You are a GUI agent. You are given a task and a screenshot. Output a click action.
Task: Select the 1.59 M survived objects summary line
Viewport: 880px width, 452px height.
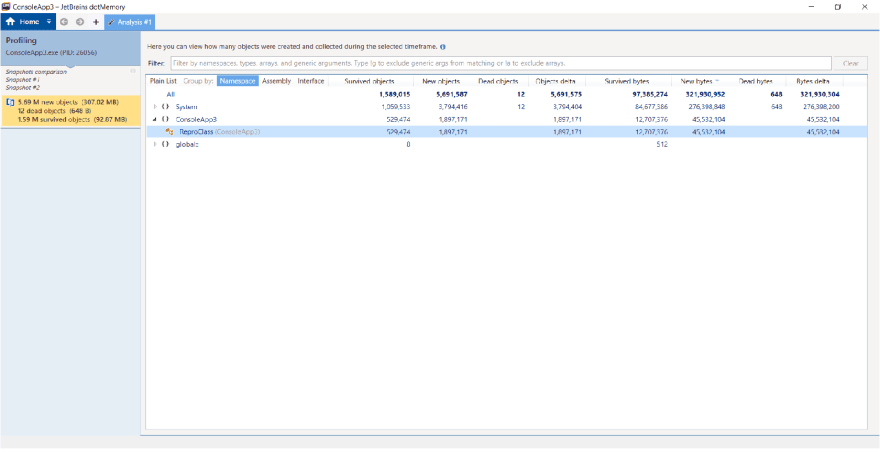click(73, 120)
